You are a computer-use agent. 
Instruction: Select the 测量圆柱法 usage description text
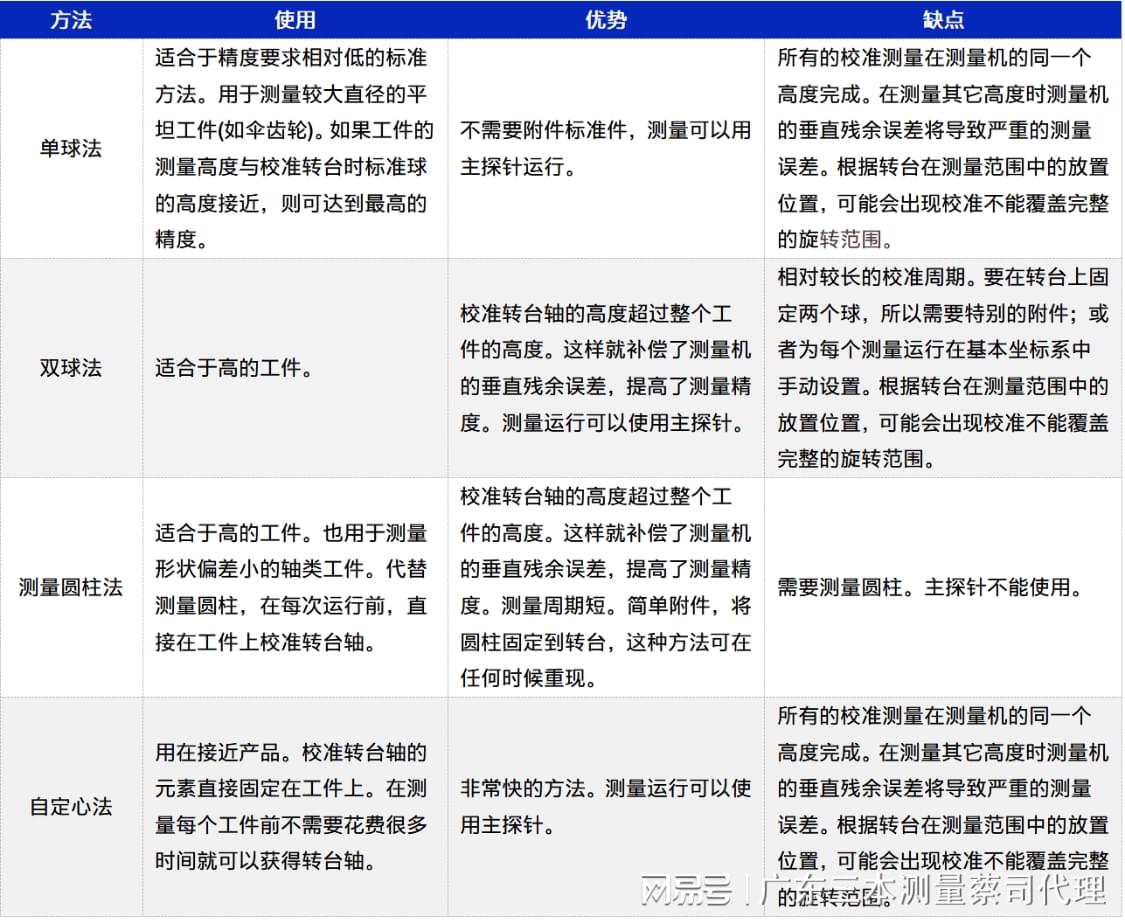pyautogui.click(x=294, y=588)
